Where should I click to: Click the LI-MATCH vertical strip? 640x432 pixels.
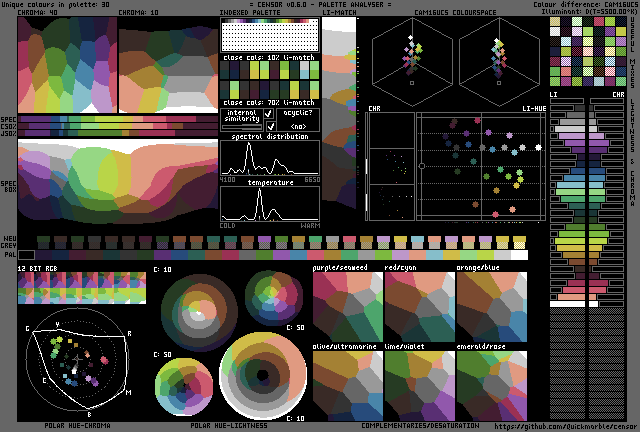[339, 112]
